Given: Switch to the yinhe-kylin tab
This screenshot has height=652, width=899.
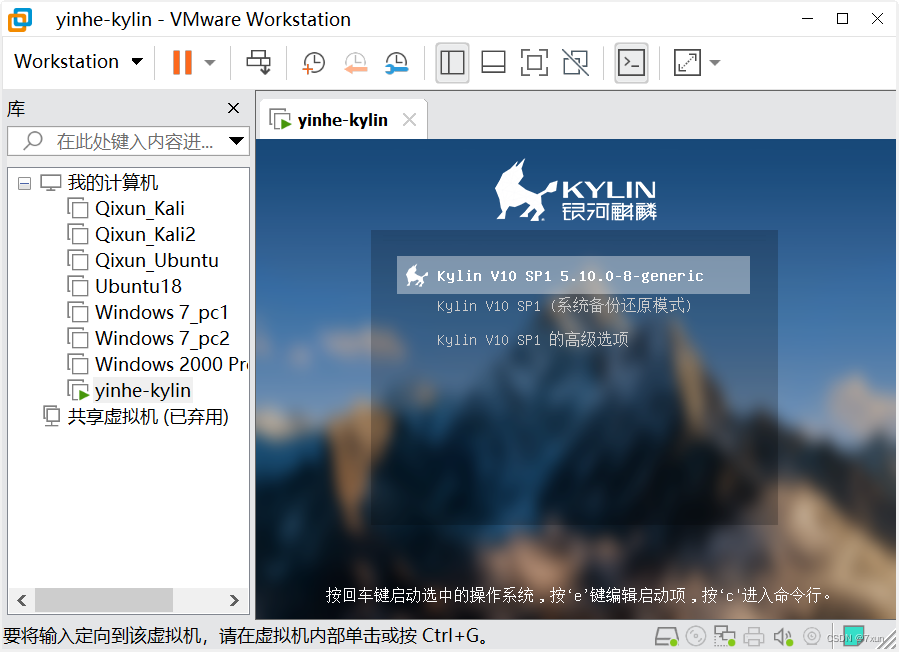Looking at the screenshot, I should [342, 120].
